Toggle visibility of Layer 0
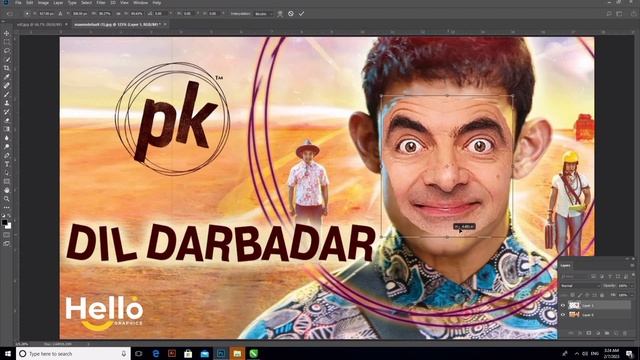 click(x=563, y=315)
